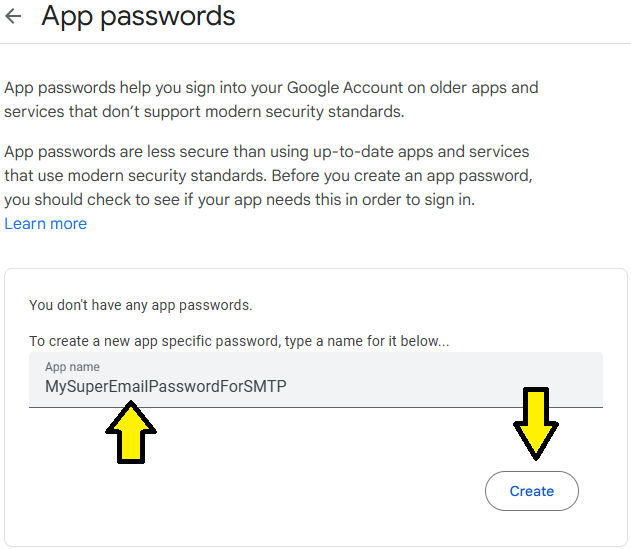Click the underline beneath the App name field
This screenshot has height=549, width=631.
[x=315, y=407]
